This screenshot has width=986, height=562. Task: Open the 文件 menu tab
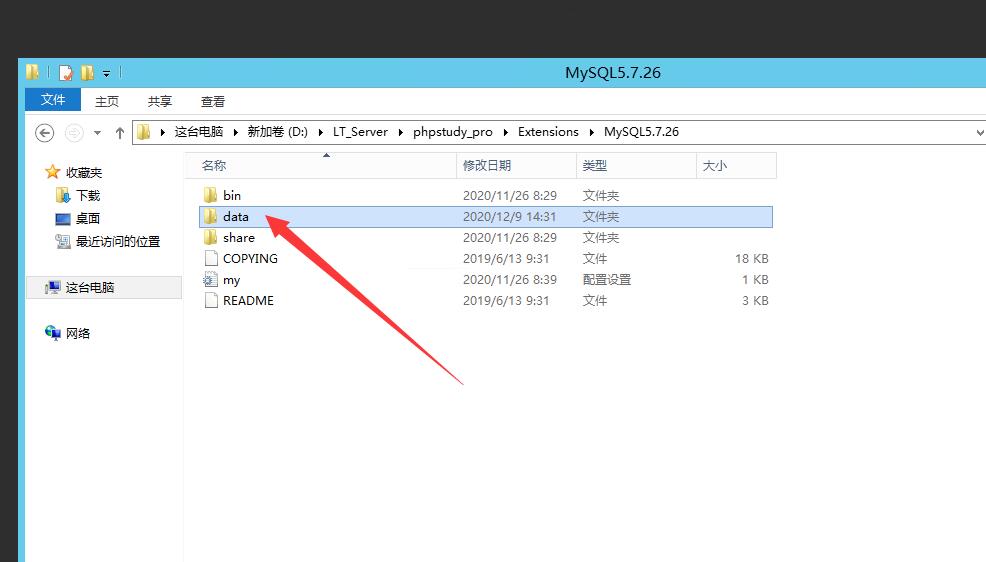[53, 100]
